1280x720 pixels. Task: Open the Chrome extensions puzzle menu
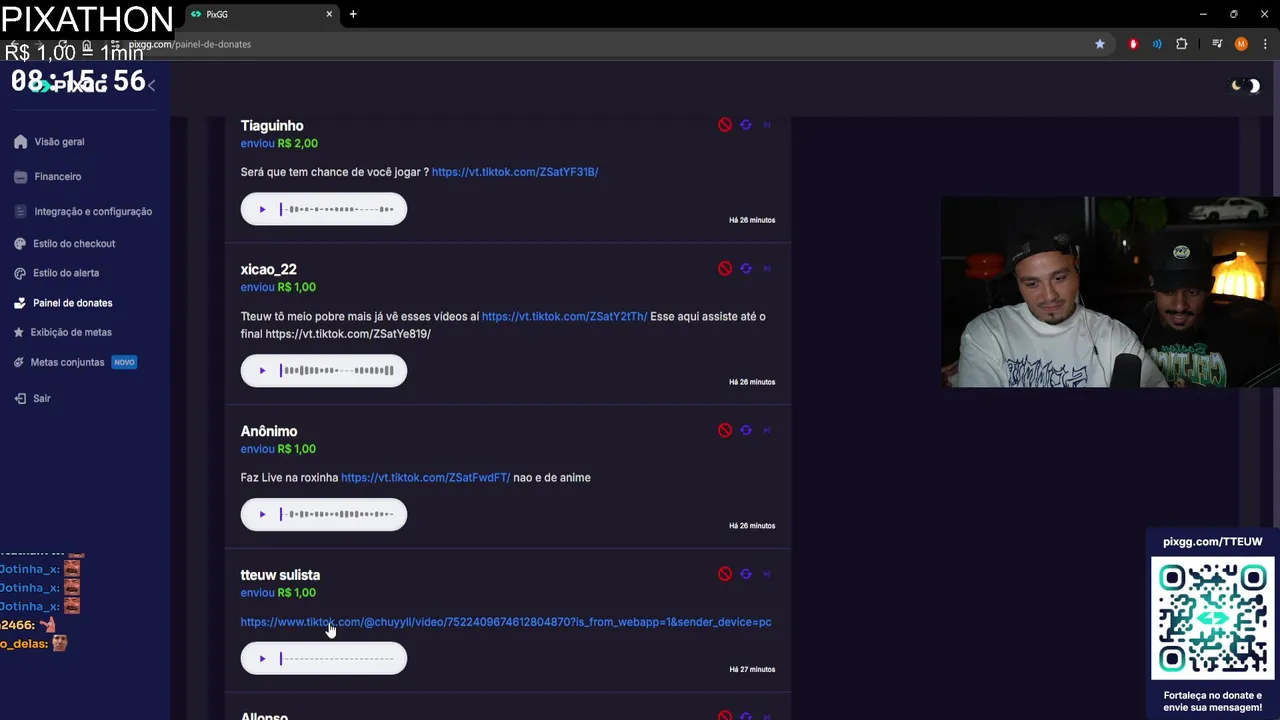[x=1182, y=44]
